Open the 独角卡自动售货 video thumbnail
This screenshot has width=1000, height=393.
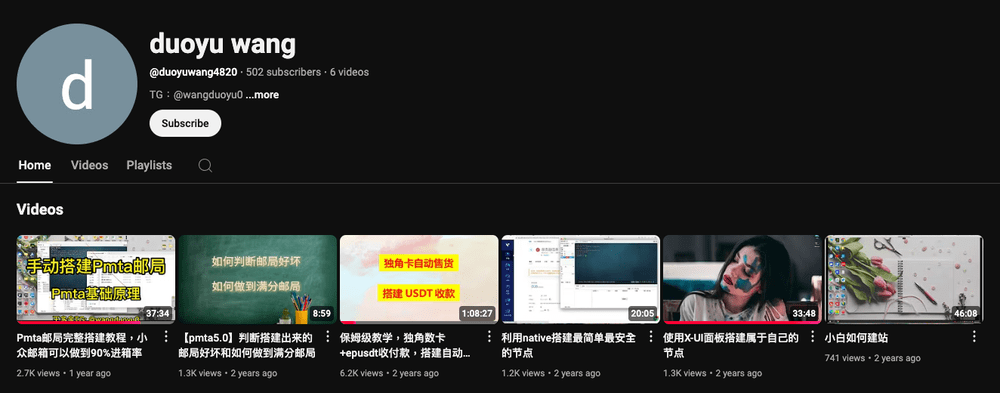419,279
